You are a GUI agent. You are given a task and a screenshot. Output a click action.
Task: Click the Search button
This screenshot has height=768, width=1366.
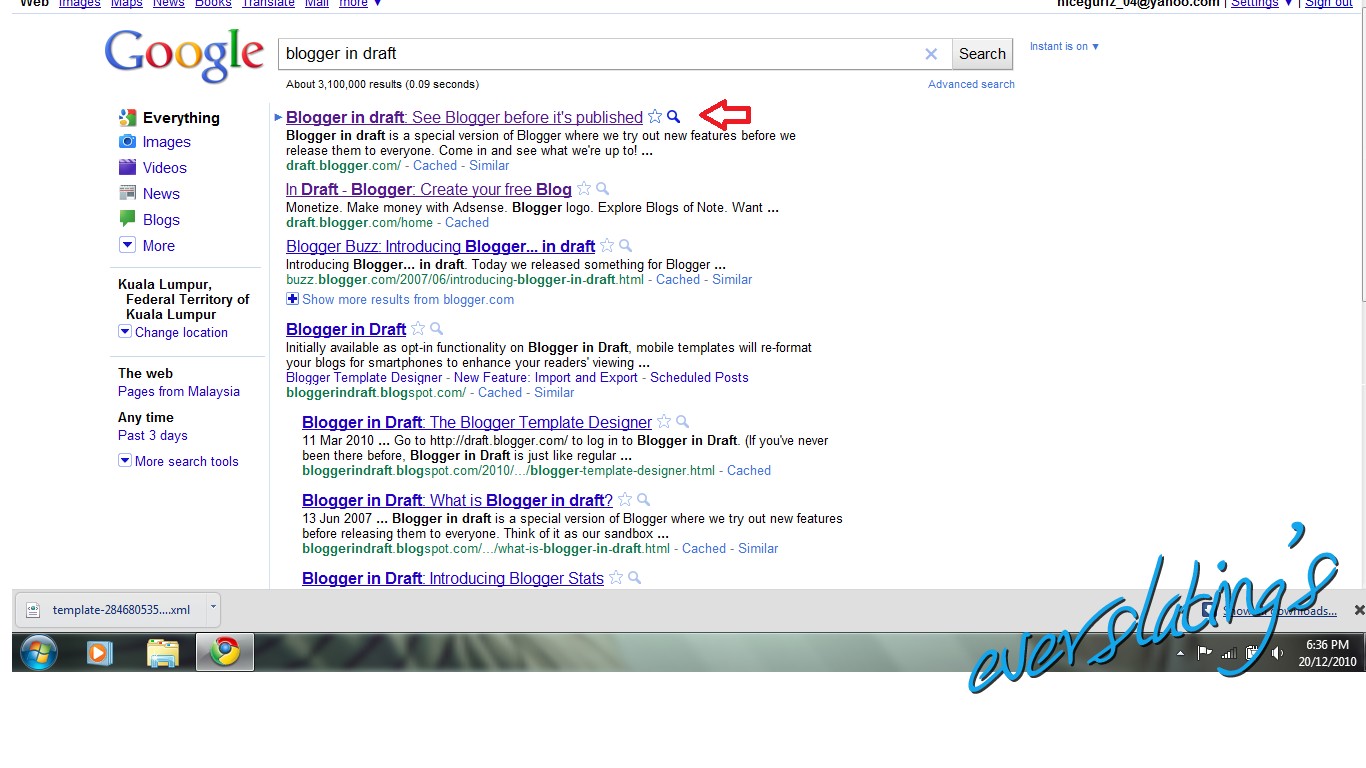982,54
